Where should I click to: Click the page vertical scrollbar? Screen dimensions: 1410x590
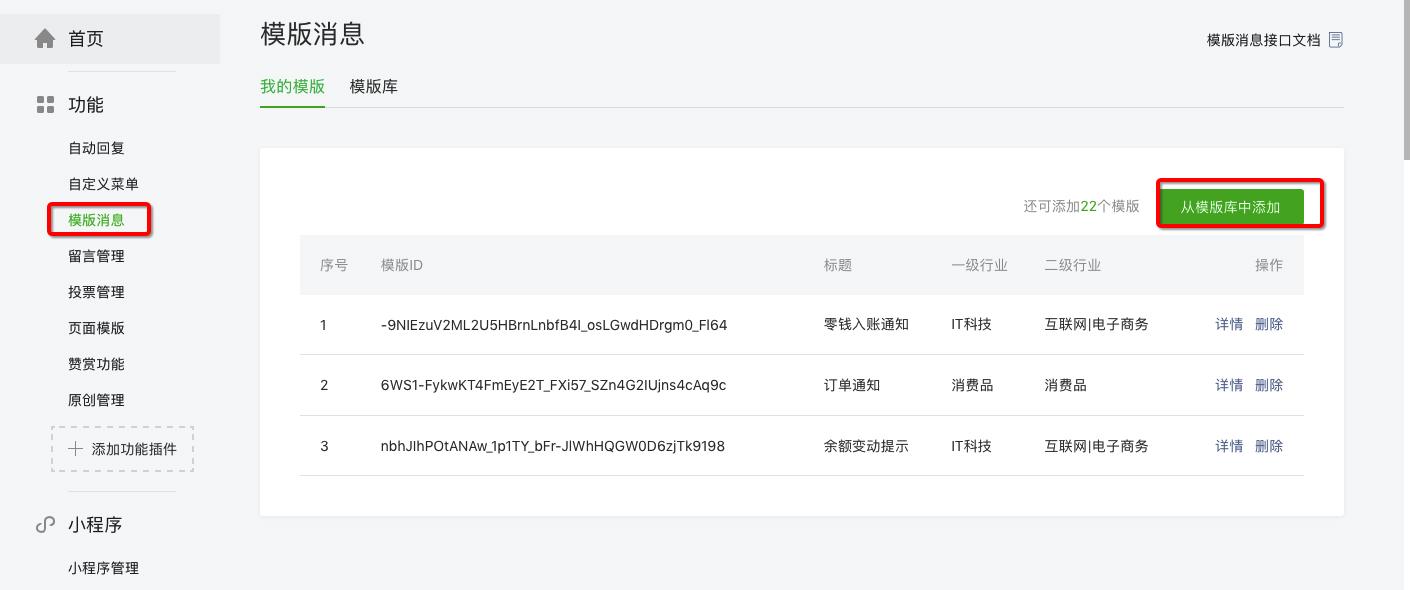coord(1405,80)
